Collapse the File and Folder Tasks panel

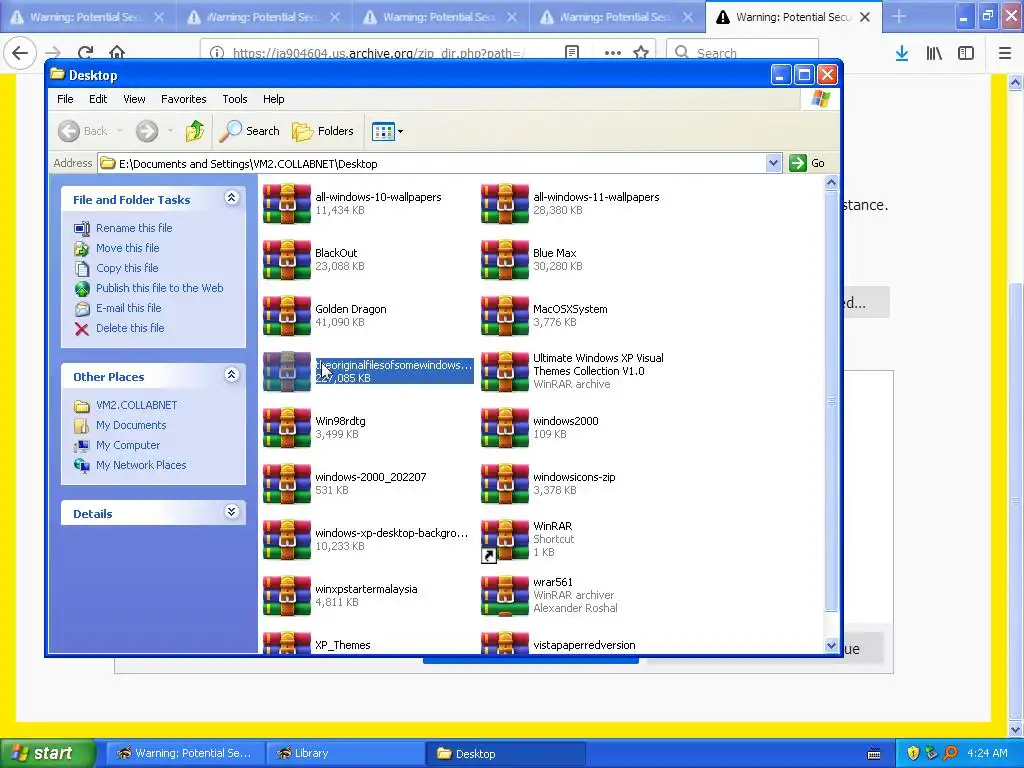tap(231, 198)
